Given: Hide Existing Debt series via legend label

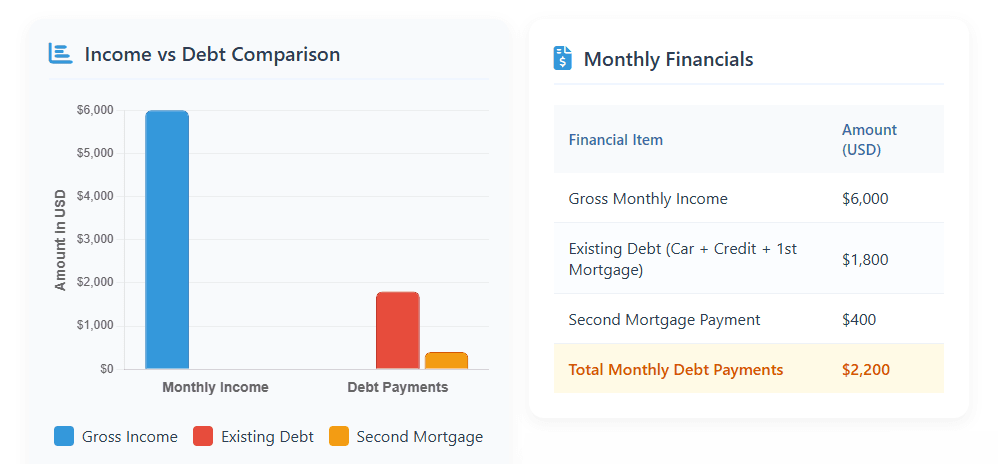Looking at the screenshot, I should click(x=267, y=437).
